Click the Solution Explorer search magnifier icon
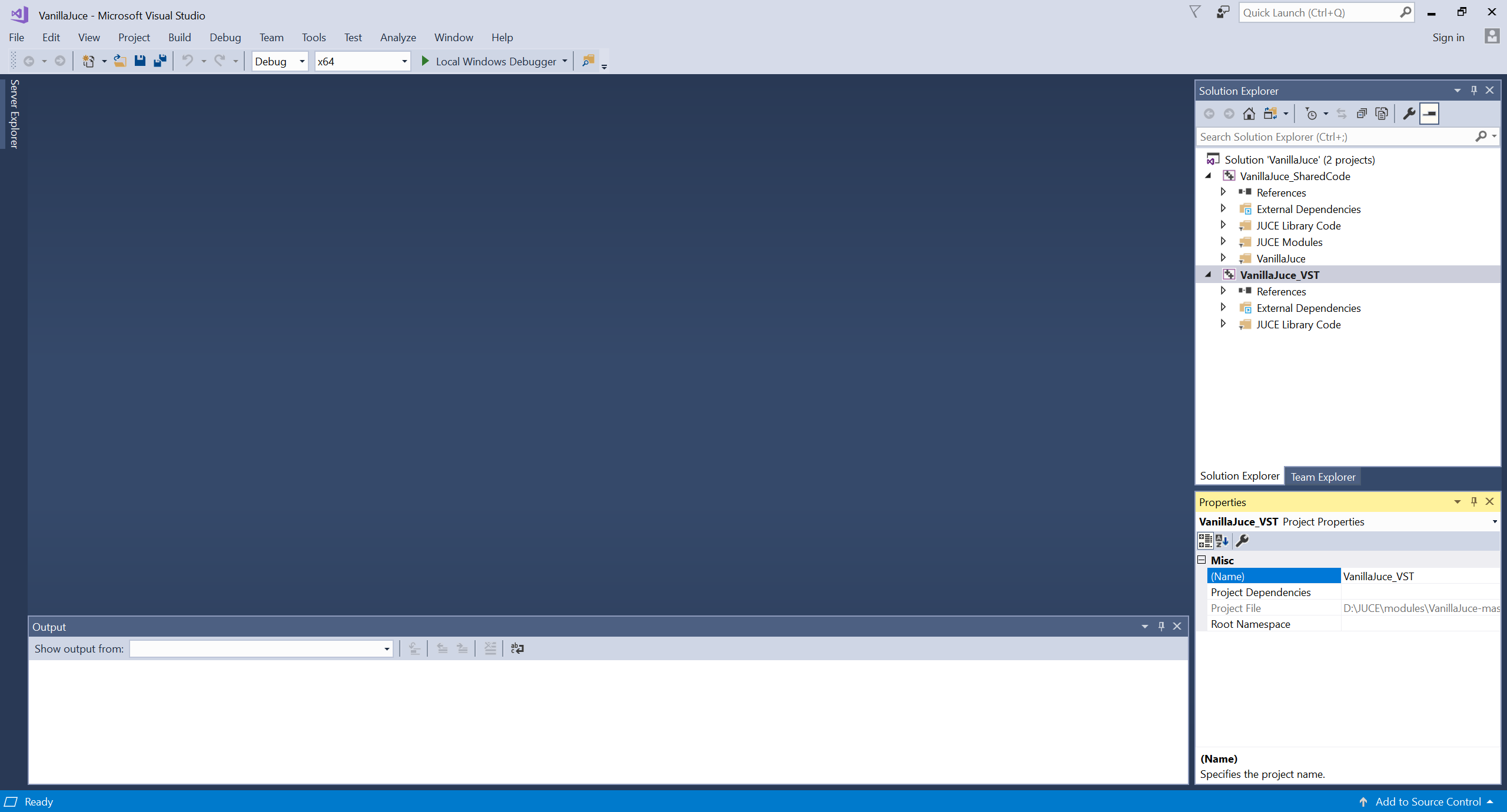The image size is (1507, 812). [1481, 137]
